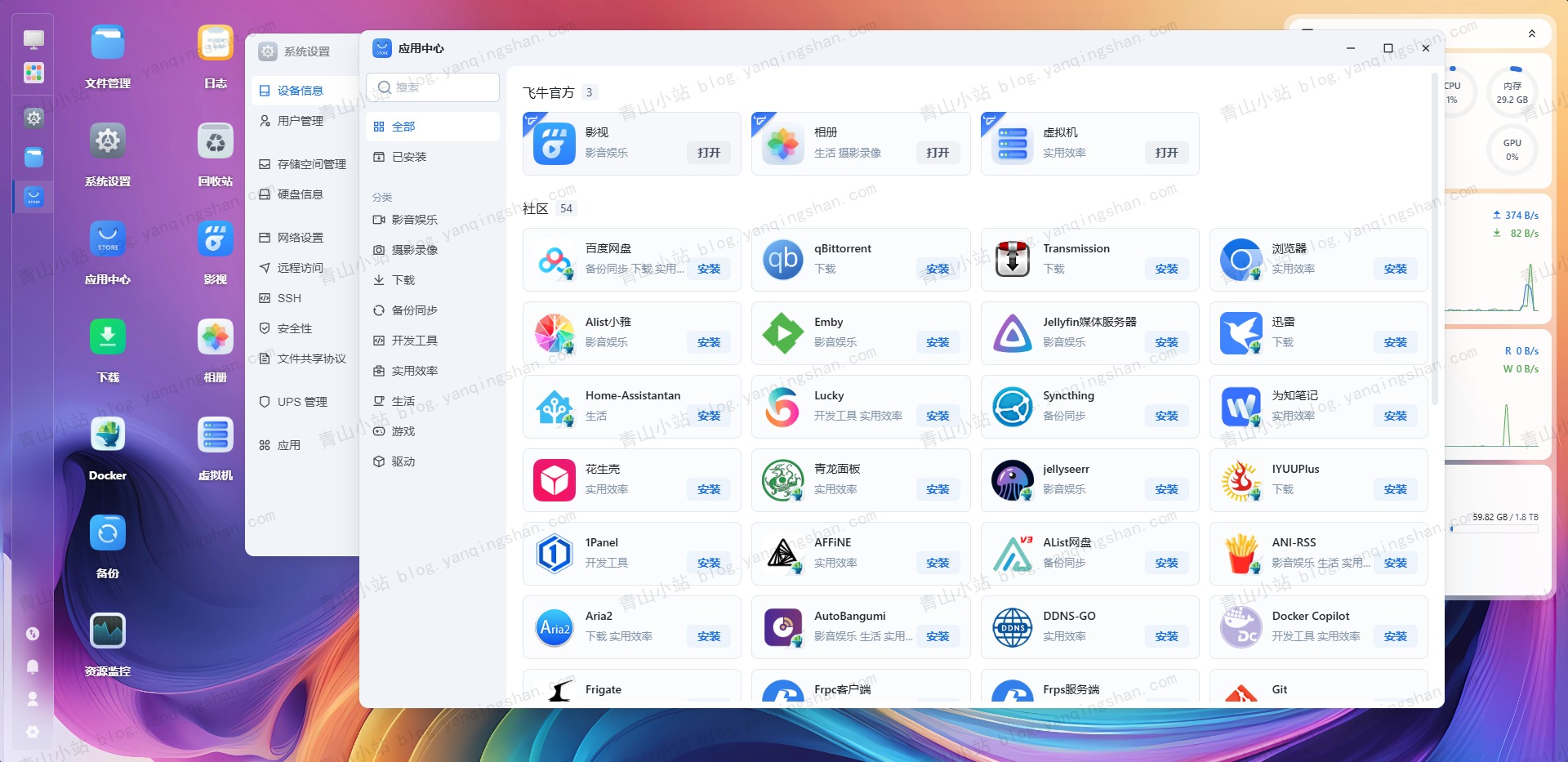Screen dimensions: 1568x762
Task: Open the 备份 desktop icon
Action: pyautogui.click(x=108, y=533)
